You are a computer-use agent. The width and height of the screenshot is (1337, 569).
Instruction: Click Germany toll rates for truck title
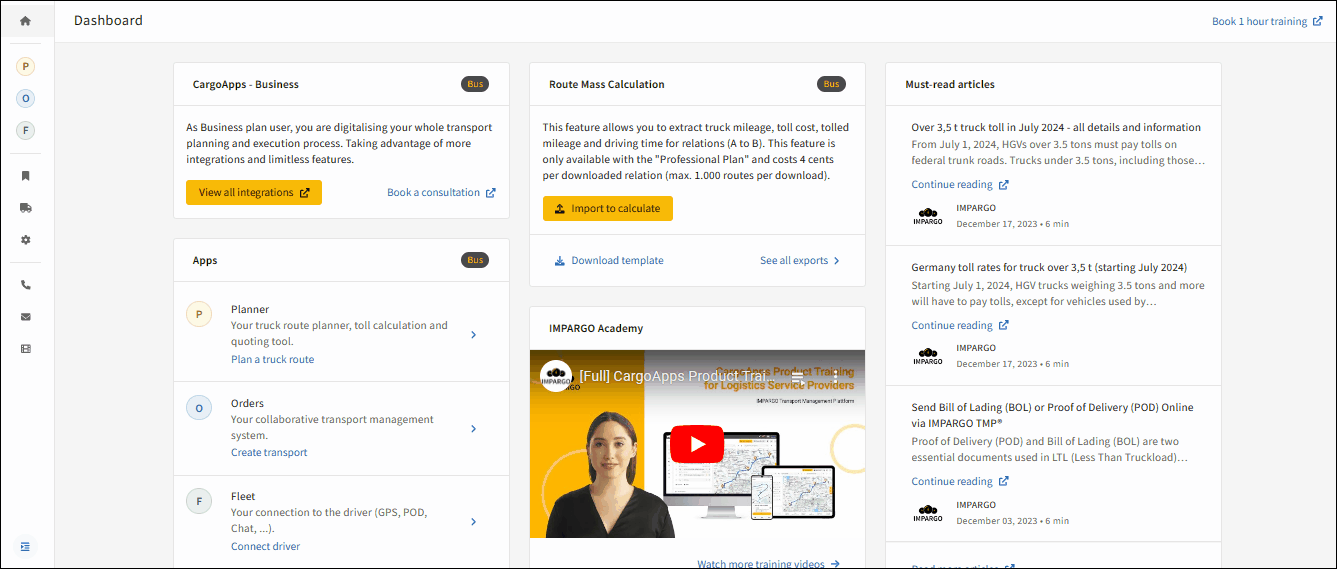click(1049, 267)
